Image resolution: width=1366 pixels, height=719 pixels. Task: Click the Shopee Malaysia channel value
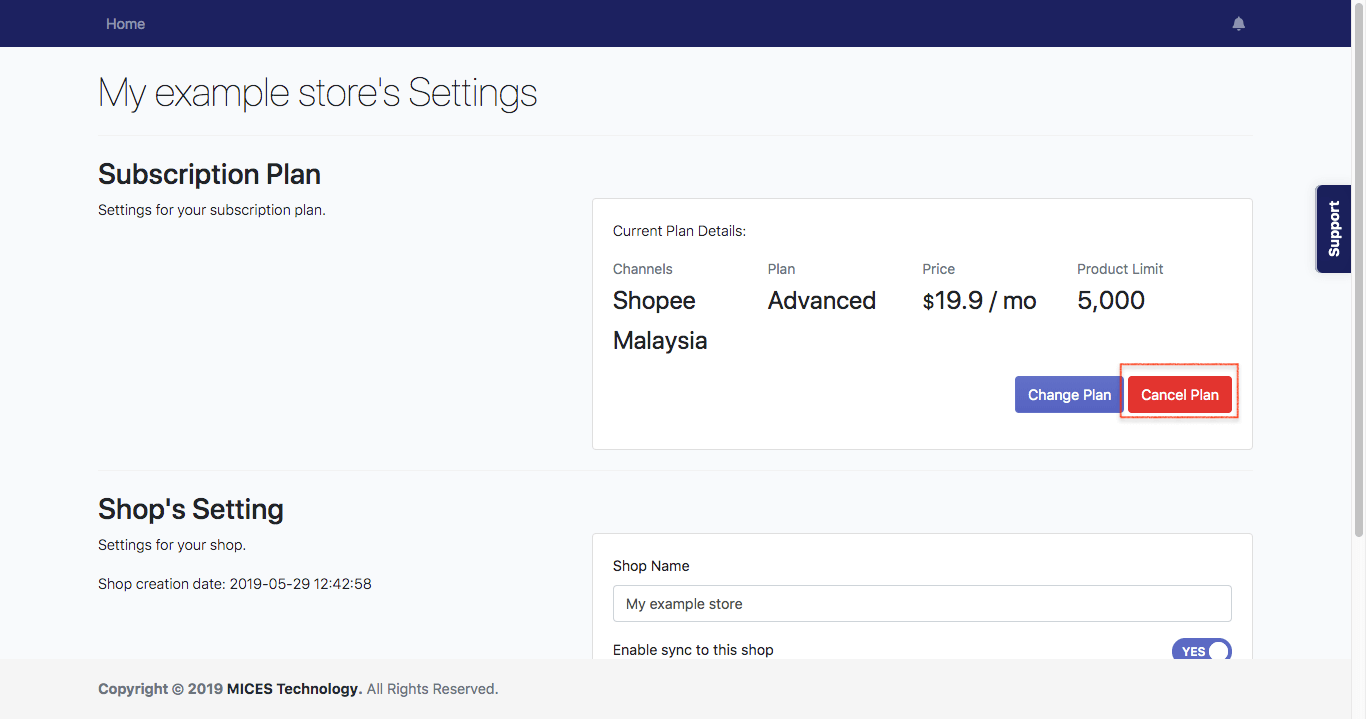659,320
